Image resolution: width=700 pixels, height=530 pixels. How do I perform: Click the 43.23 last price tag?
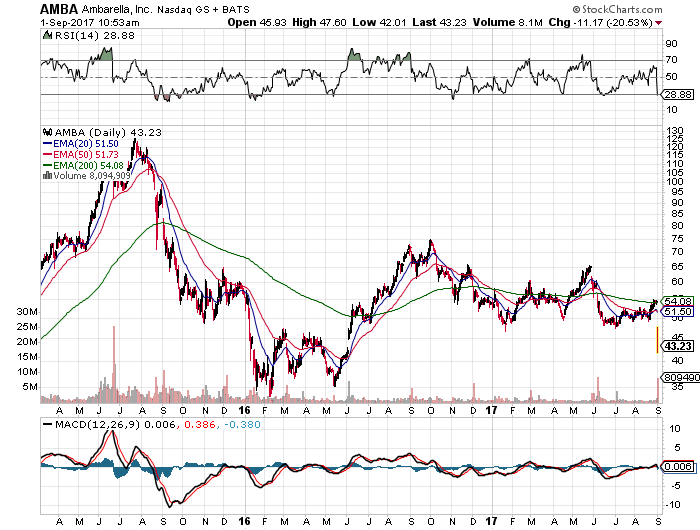[x=678, y=346]
